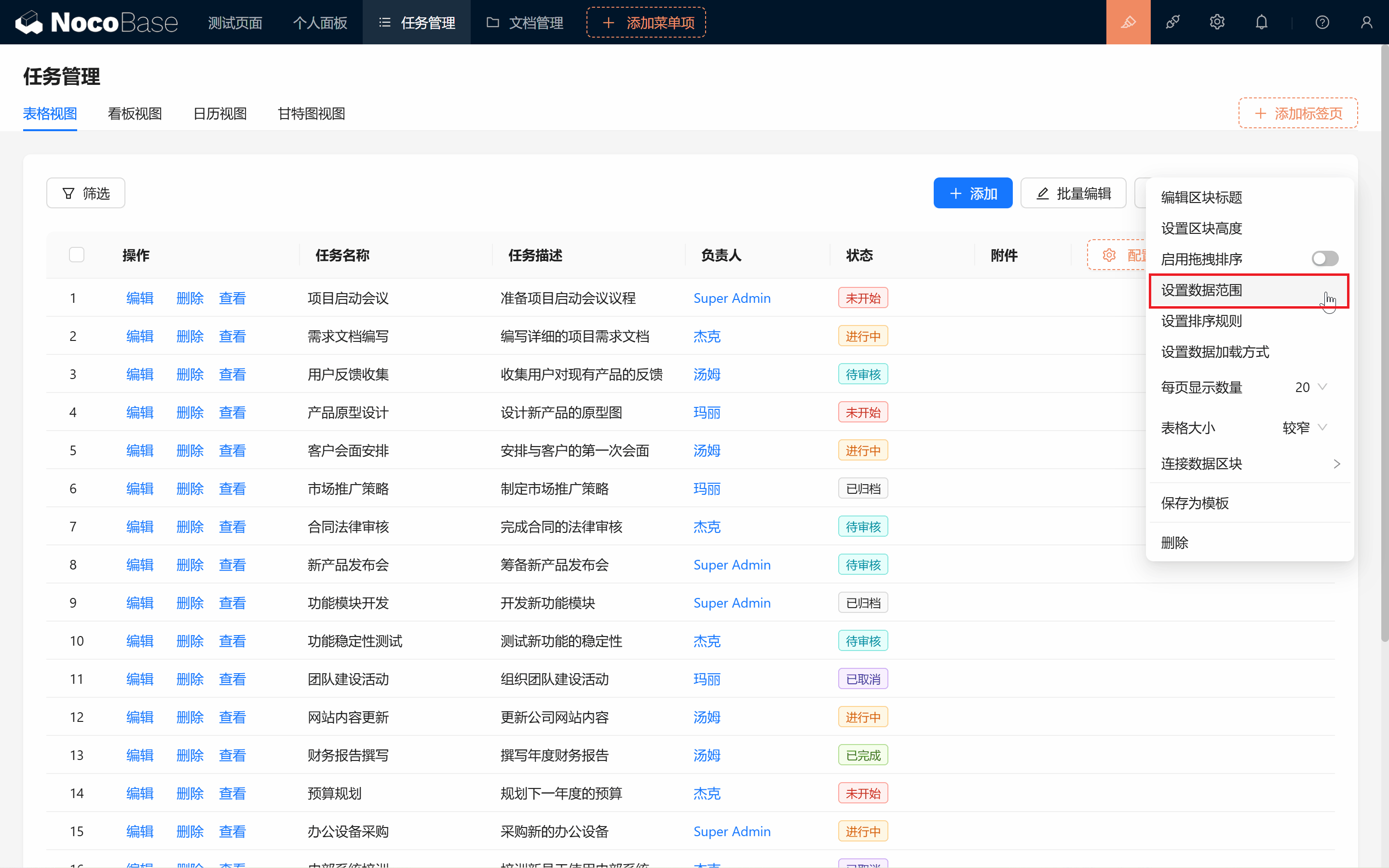Click the 已归档 tag in 市场推广策略 row
This screenshot has width=1389, height=868.
pyautogui.click(x=863, y=488)
